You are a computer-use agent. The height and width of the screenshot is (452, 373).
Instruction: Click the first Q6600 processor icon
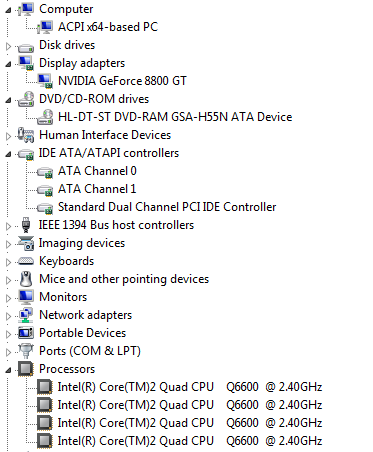click(45, 387)
